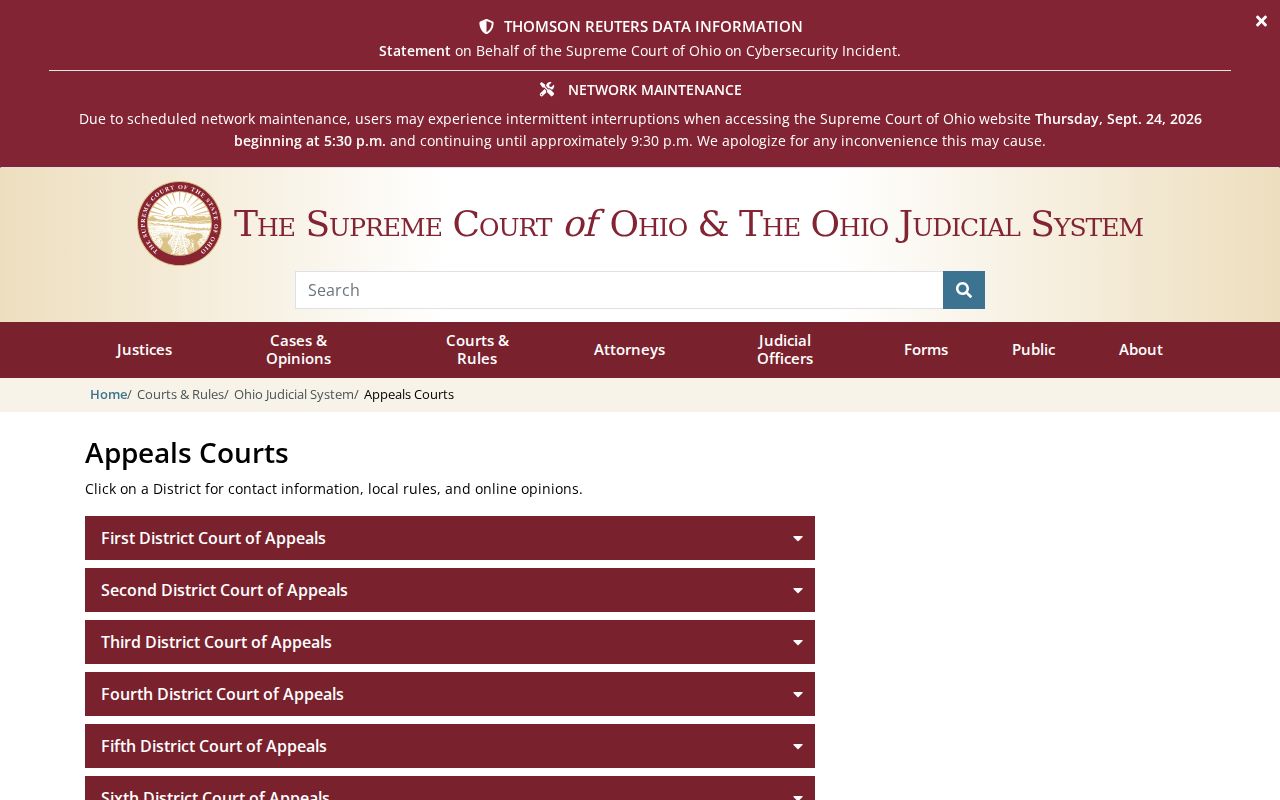Open the Public menu
This screenshot has height=800, width=1280.
[x=1033, y=350]
